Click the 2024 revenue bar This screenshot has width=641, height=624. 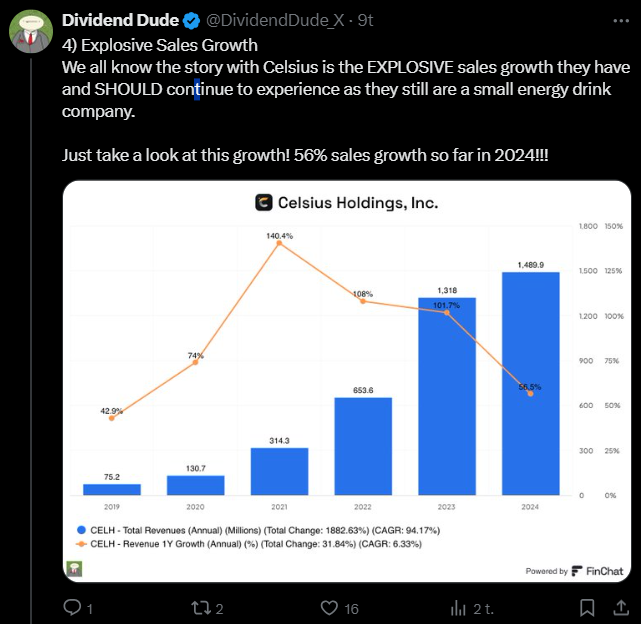[530, 383]
